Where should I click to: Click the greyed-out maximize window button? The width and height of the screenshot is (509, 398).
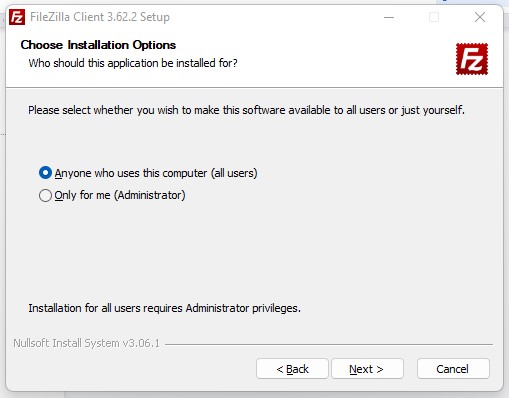[x=434, y=17]
